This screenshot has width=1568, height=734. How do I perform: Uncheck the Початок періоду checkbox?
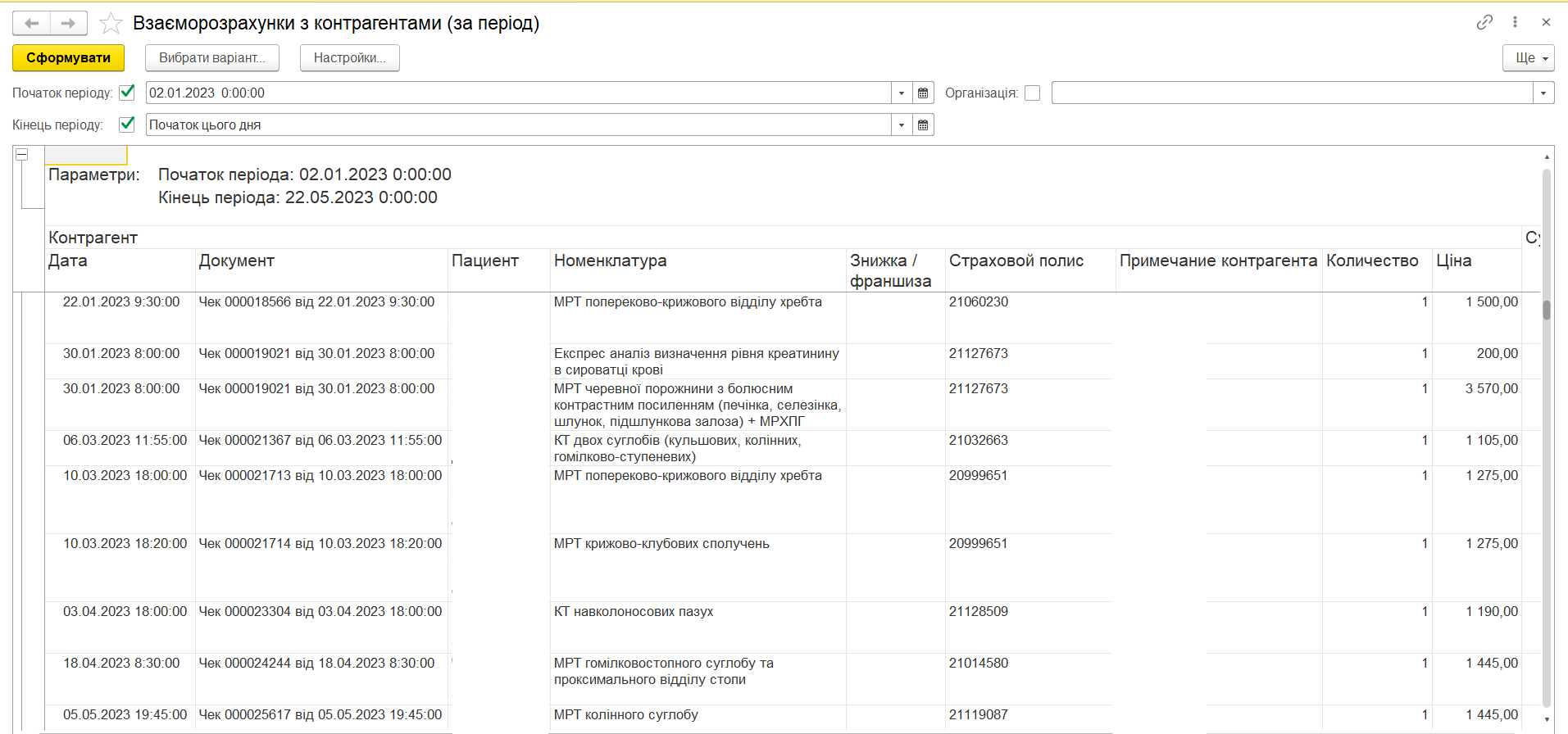[x=127, y=93]
